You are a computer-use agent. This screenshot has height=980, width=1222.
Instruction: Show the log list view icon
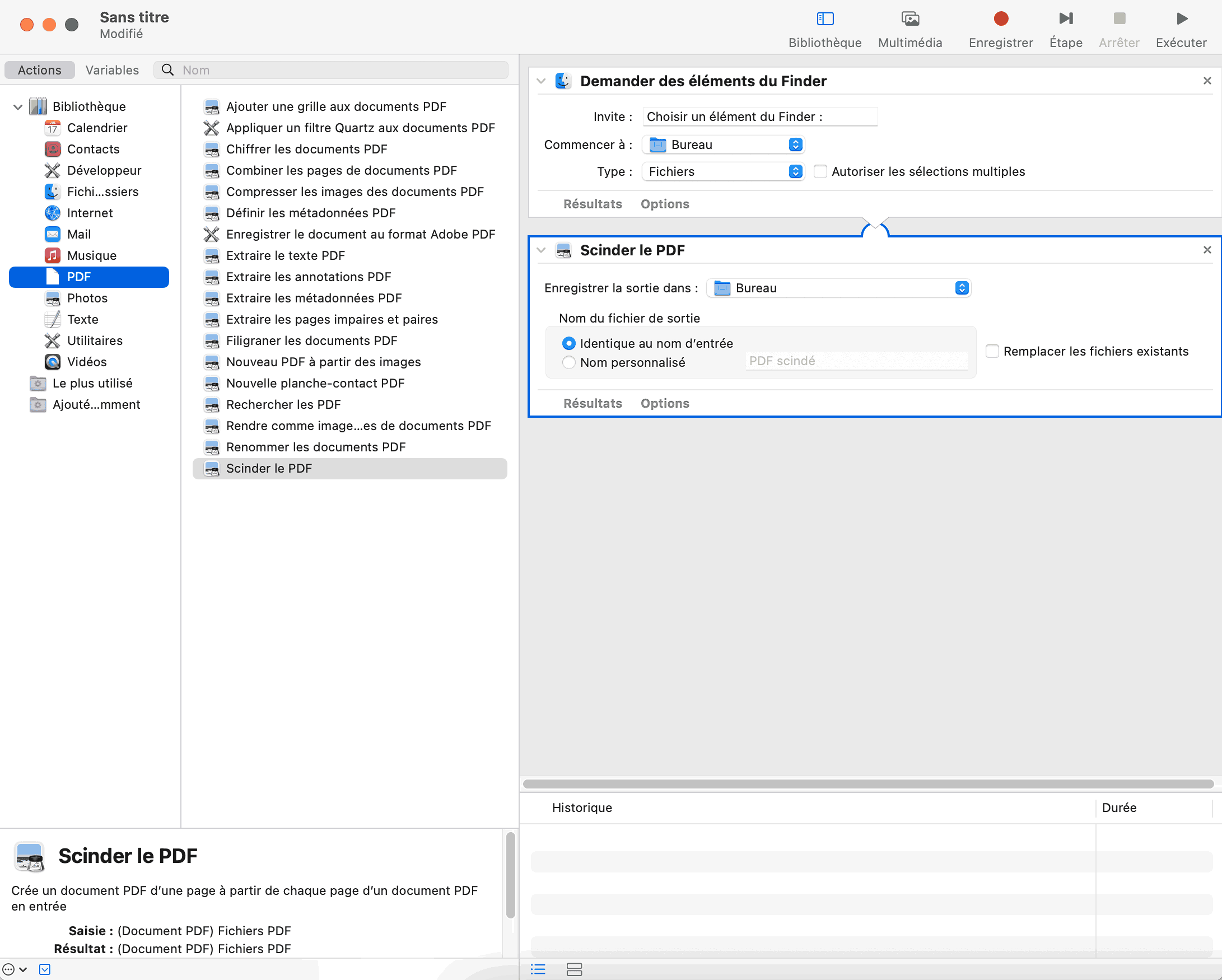coord(538,969)
